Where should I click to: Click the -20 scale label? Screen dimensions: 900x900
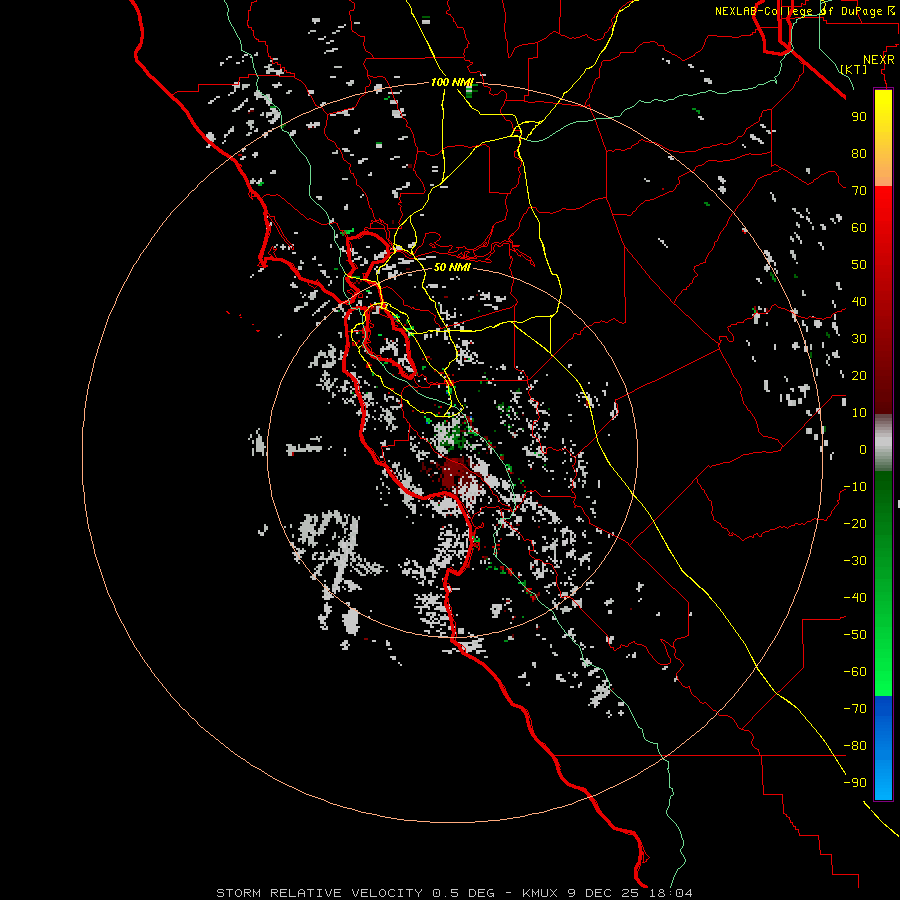[x=855, y=523]
